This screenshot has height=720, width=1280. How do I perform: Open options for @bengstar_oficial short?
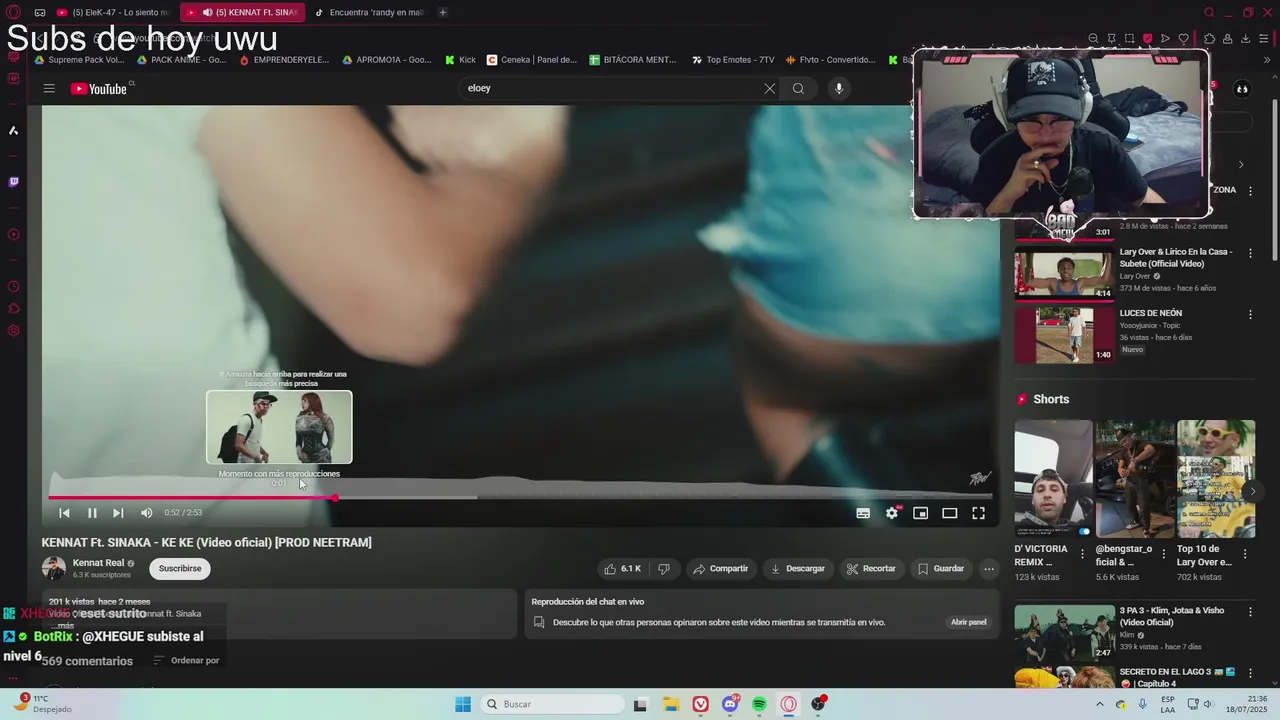pos(1163,554)
